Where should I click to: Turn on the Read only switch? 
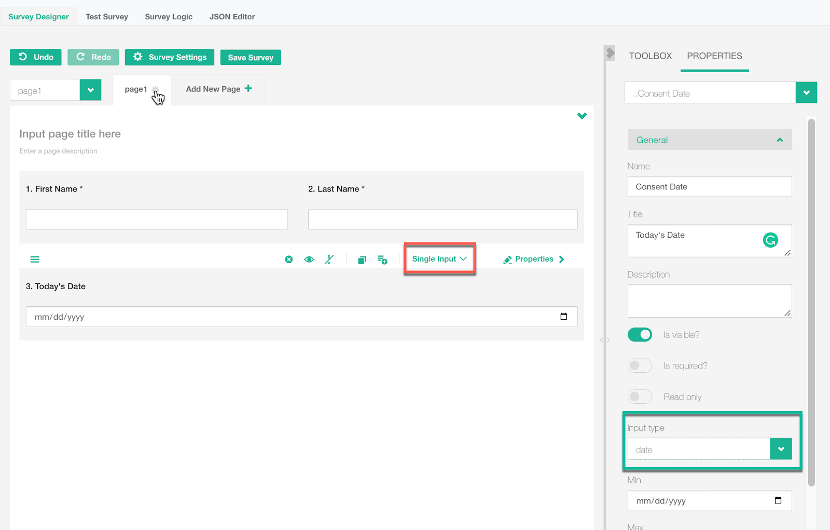pos(639,397)
